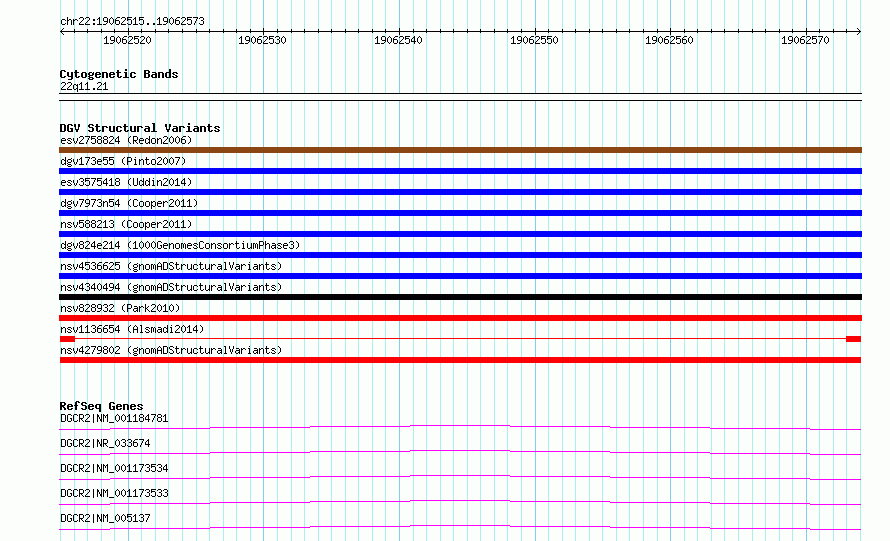The height and width of the screenshot is (541, 890).
Task: Click ruler position 19062570
Action: (805, 40)
